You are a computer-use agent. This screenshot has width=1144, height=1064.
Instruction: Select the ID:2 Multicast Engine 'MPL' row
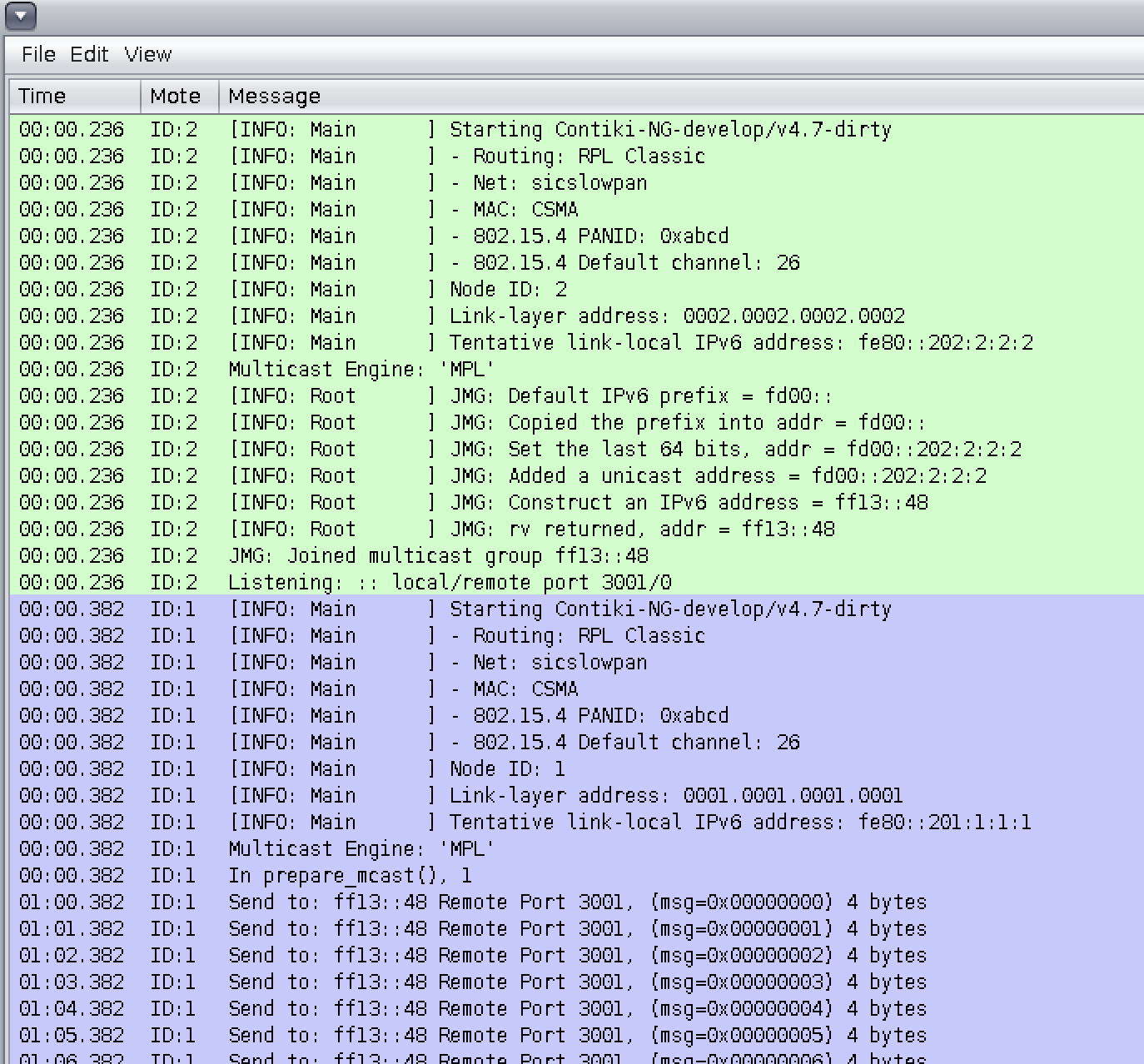pos(577,369)
